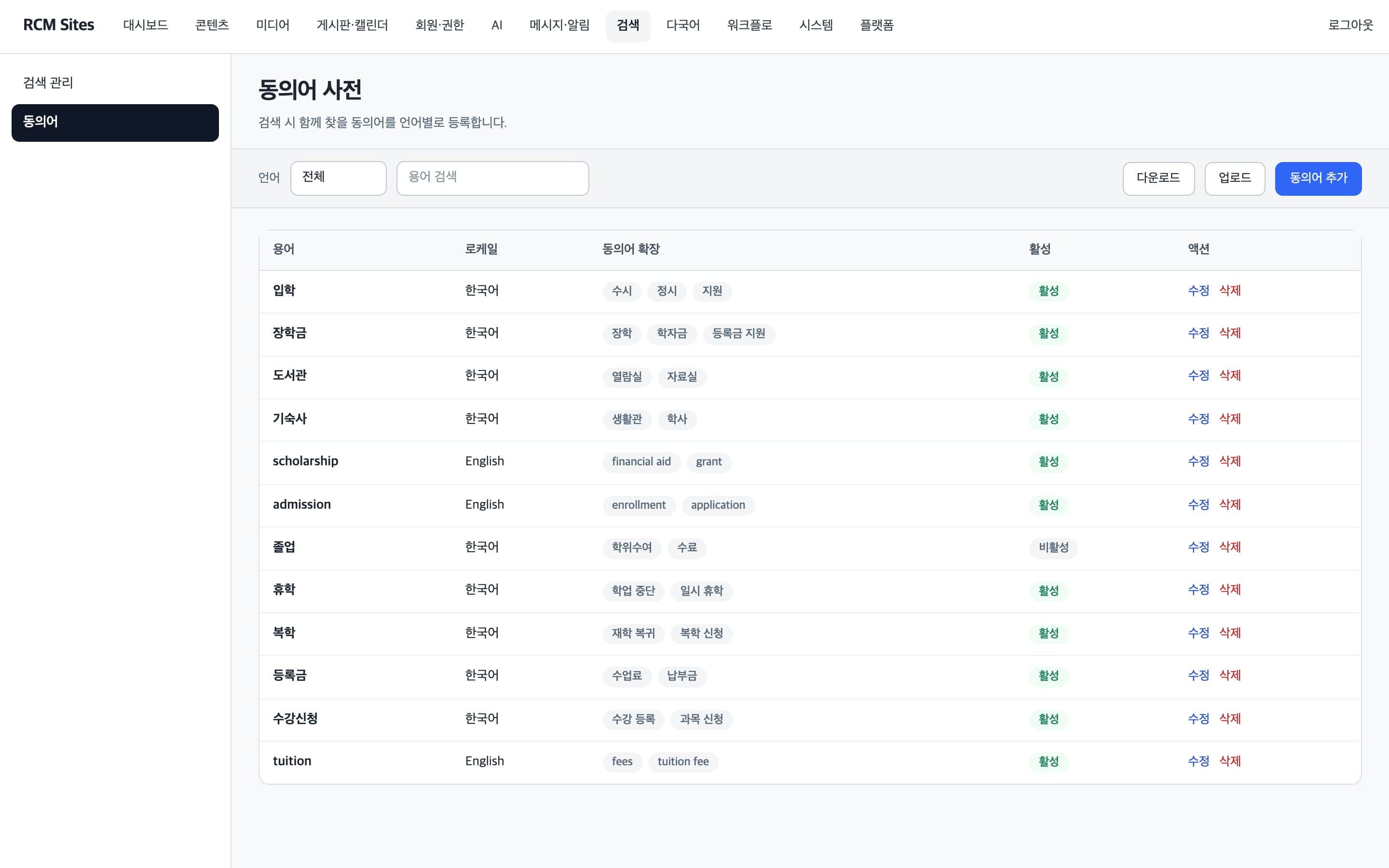This screenshot has width=1389, height=868.
Task: Click 수정 for the admission row
Action: (x=1198, y=504)
